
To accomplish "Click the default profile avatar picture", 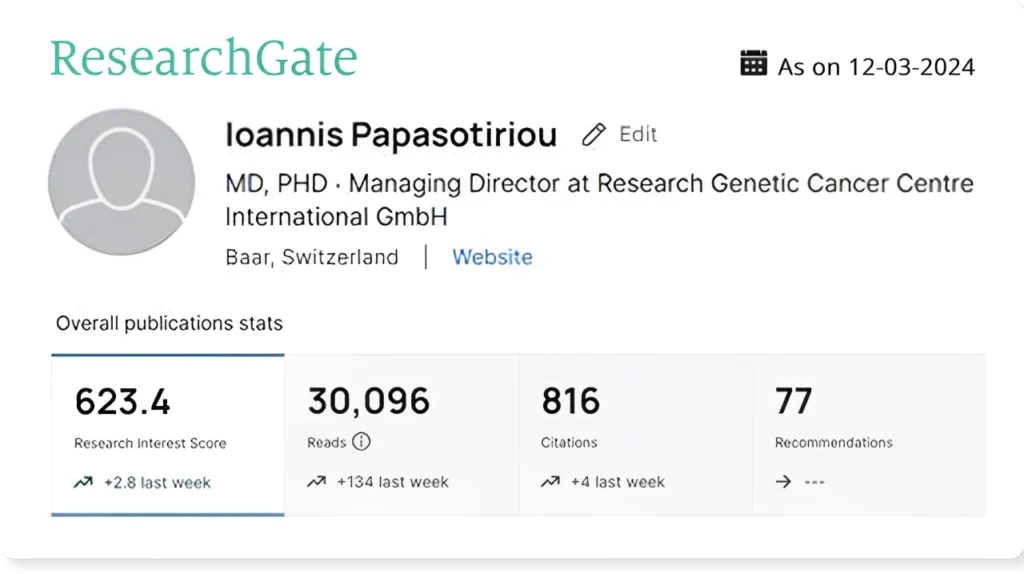I will [x=121, y=182].
